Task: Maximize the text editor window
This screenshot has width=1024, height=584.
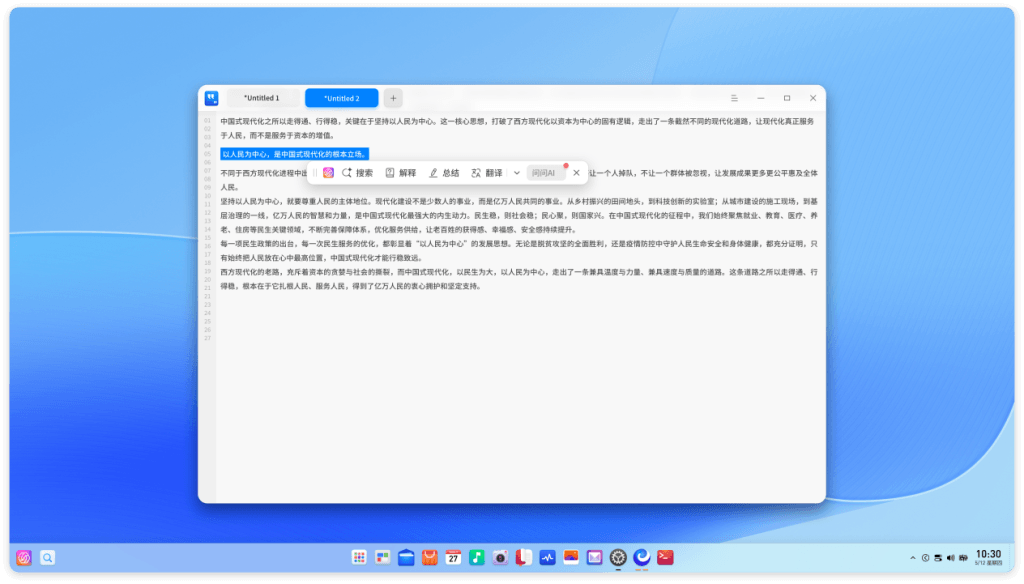Action: (787, 98)
